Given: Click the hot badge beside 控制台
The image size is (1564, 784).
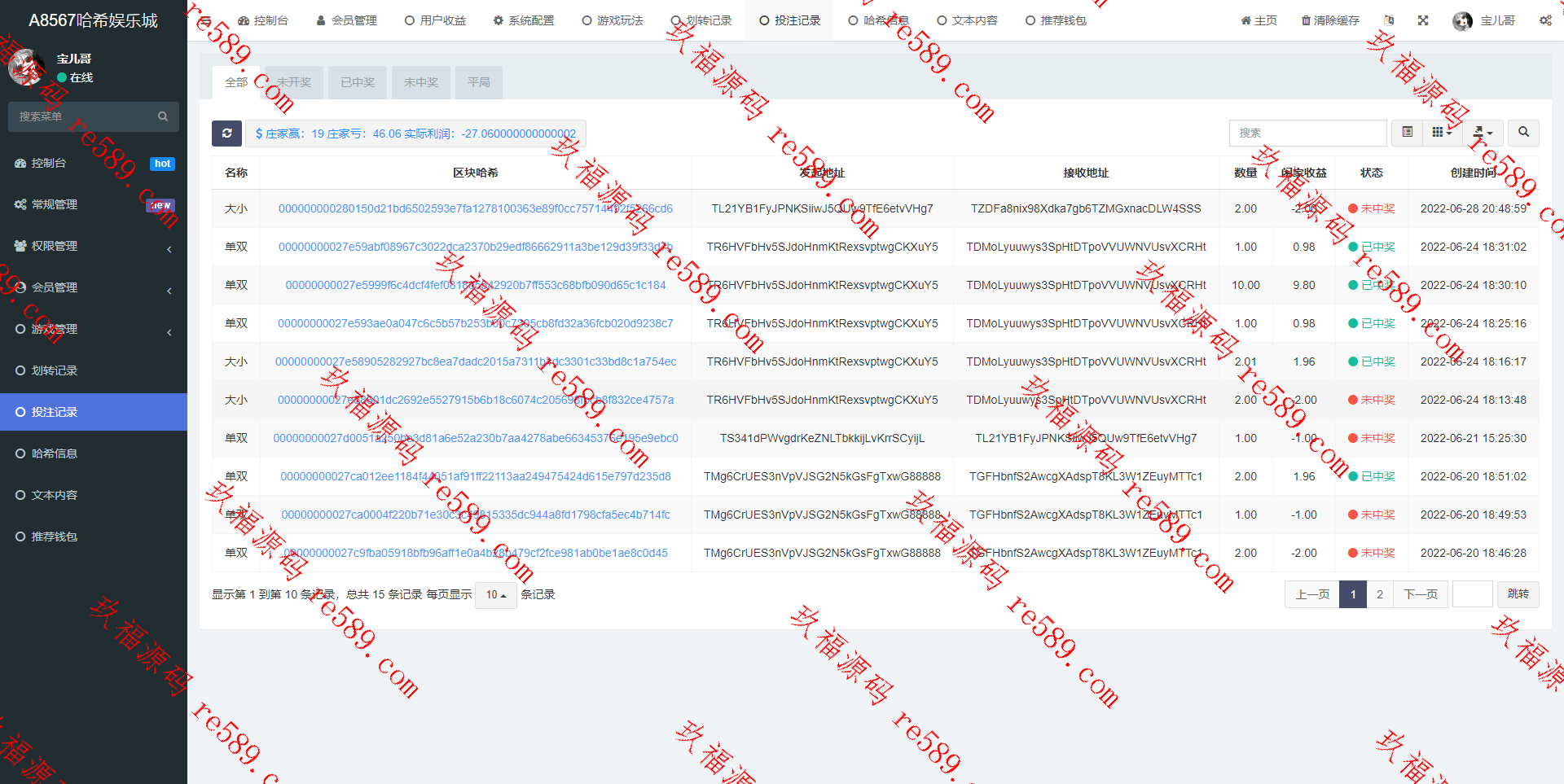Looking at the screenshot, I should click(x=163, y=164).
